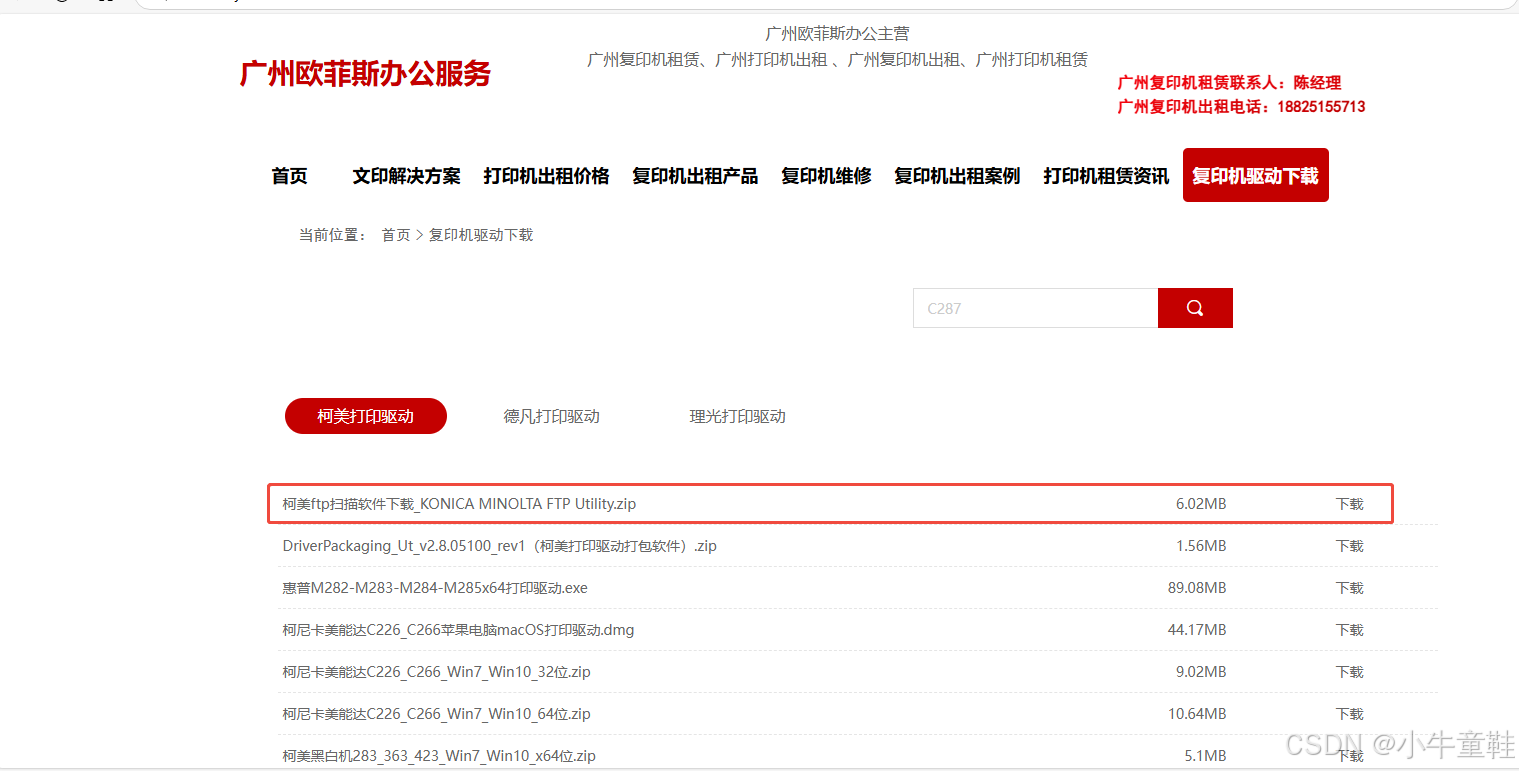Image resolution: width=1519 pixels, height=771 pixels.
Task: Open DriverPackaging_Ut_v2.8.05100_rev1 file name
Action: pyautogui.click(x=499, y=546)
